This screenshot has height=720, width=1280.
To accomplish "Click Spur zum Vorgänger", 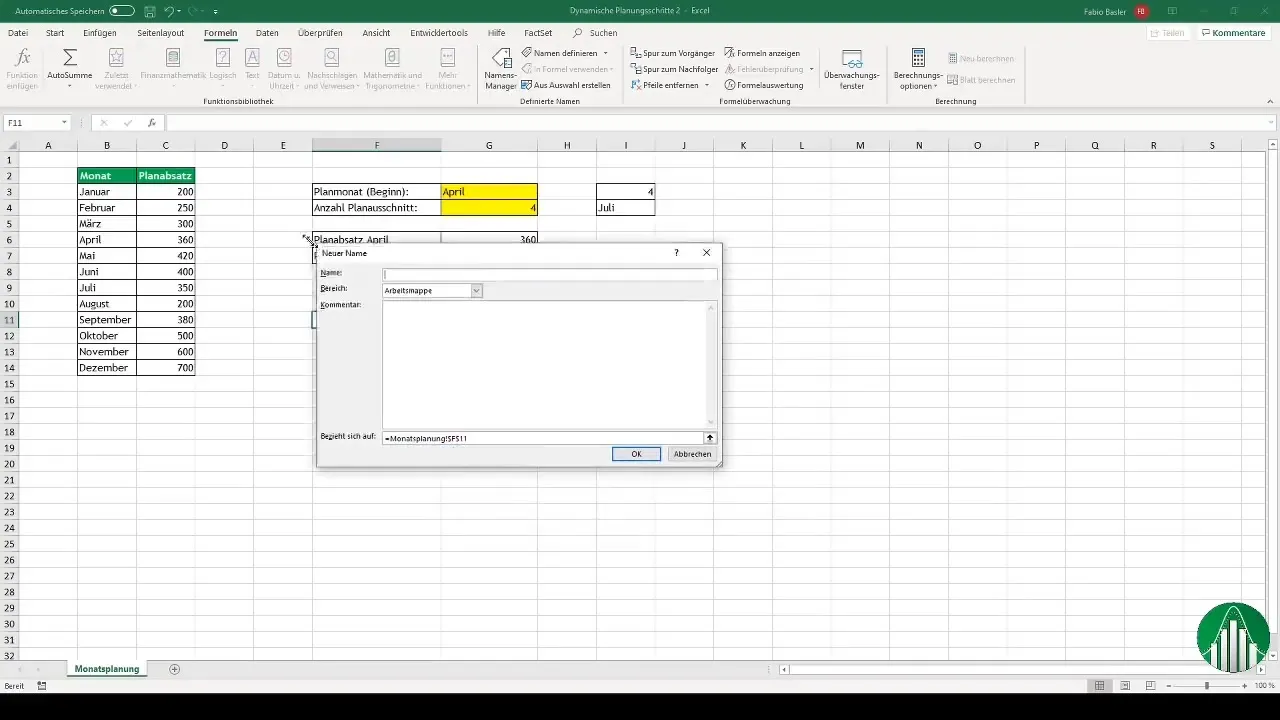I will pos(675,52).
